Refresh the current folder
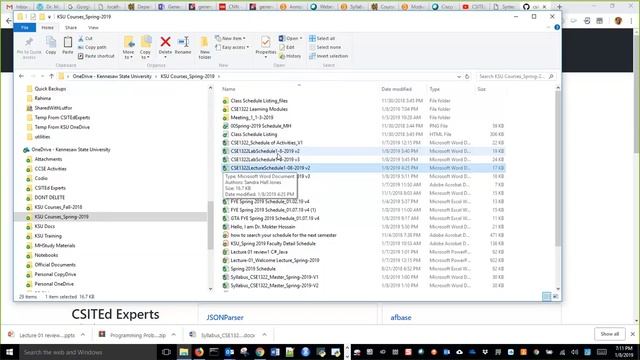640x360 pixels. pyautogui.click(x=467, y=76)
